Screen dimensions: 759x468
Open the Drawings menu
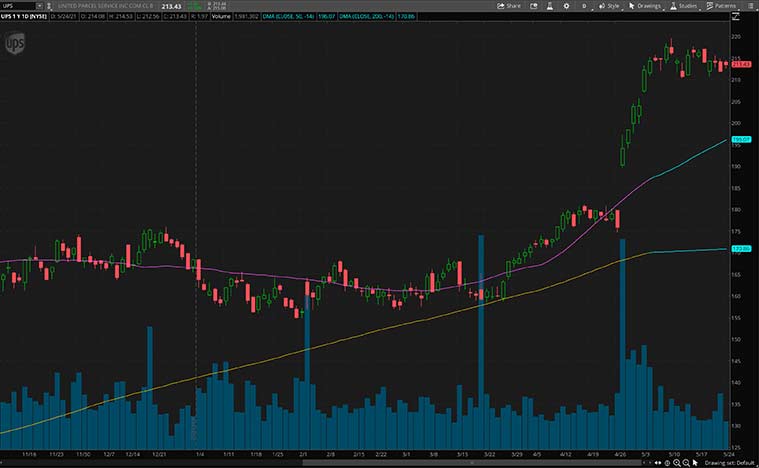pyautogui.click(x=645, y=5)
